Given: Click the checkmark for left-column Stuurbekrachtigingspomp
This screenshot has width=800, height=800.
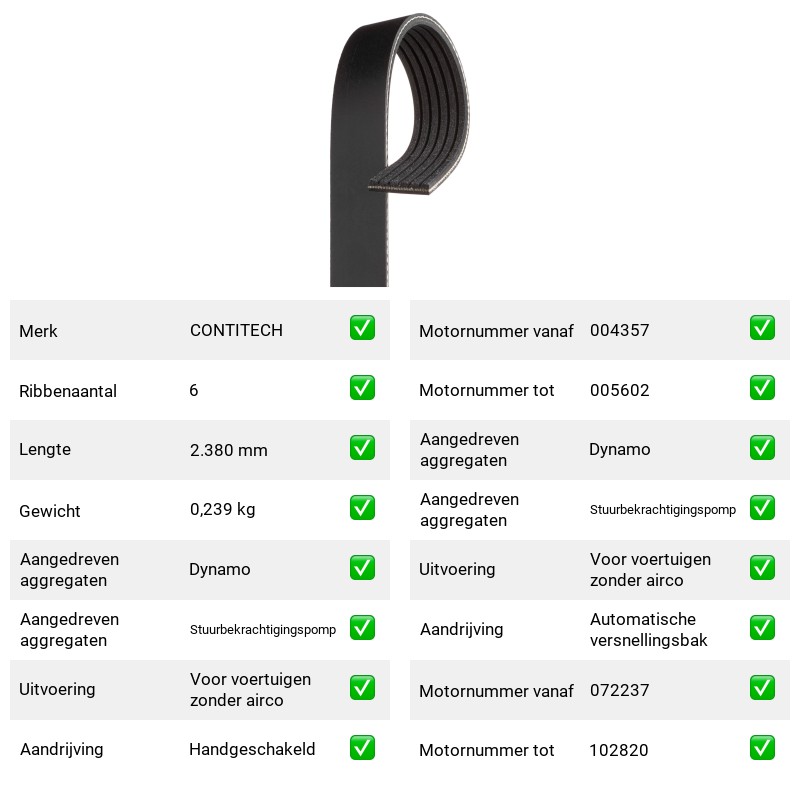Looking at the screenshot, I should 362,628.
